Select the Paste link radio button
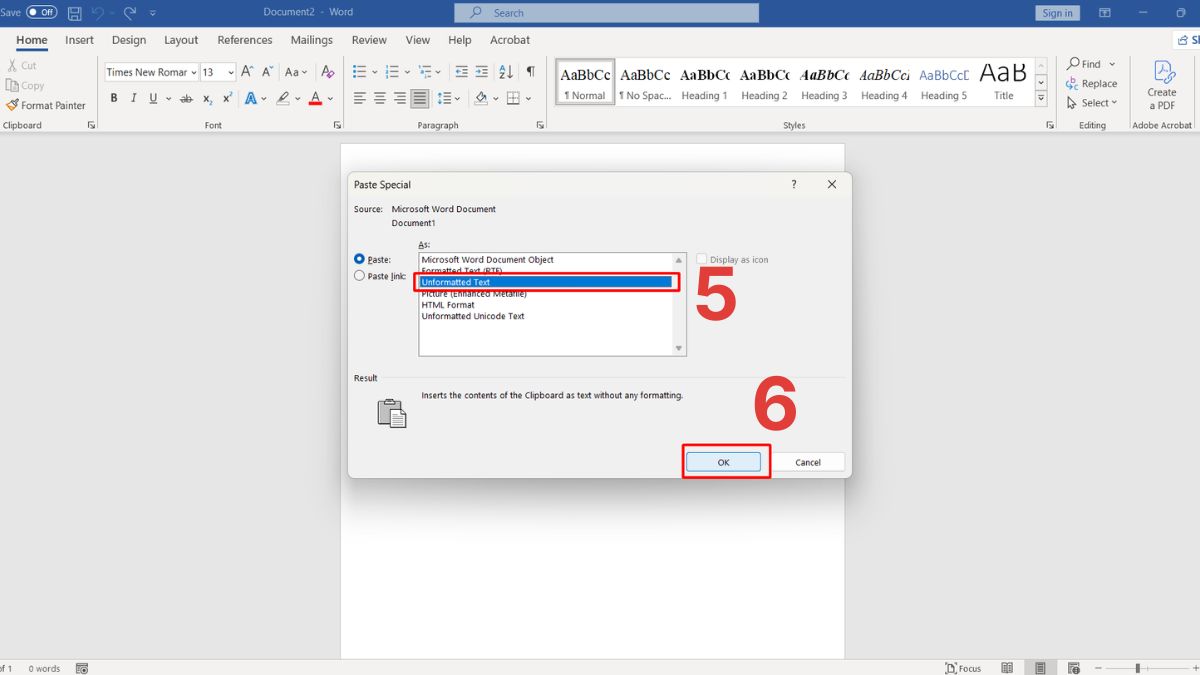 359,275
